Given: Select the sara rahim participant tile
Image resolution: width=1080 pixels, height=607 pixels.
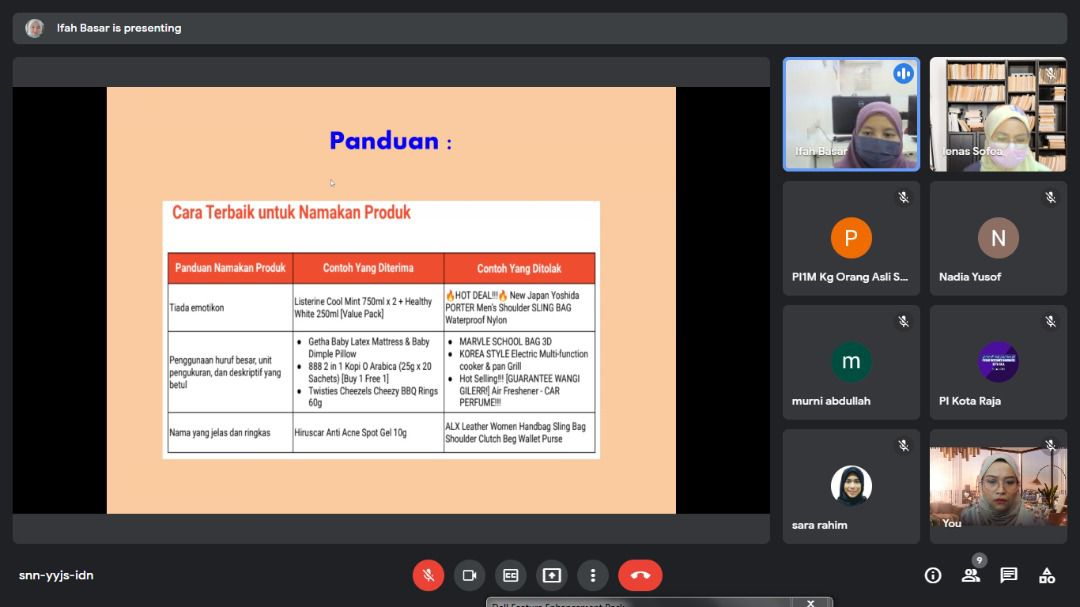Looking at the screenshot, I should (851, 487).
